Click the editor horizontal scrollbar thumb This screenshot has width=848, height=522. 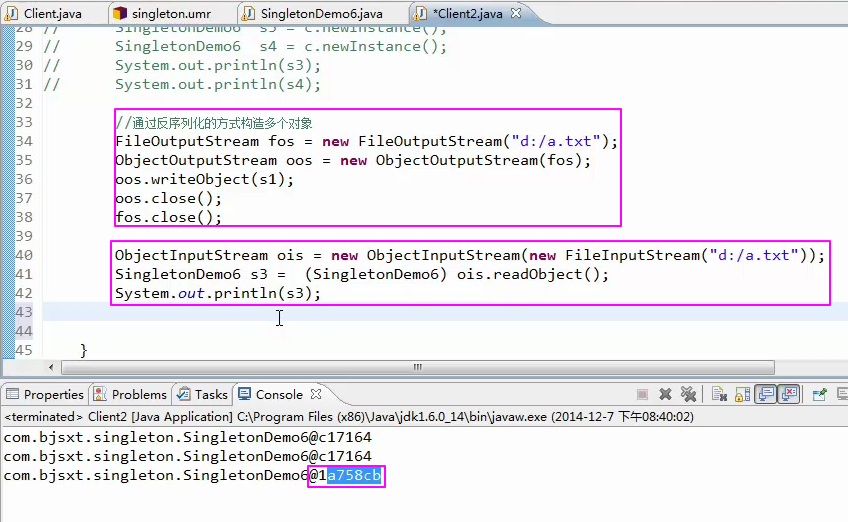418,367
